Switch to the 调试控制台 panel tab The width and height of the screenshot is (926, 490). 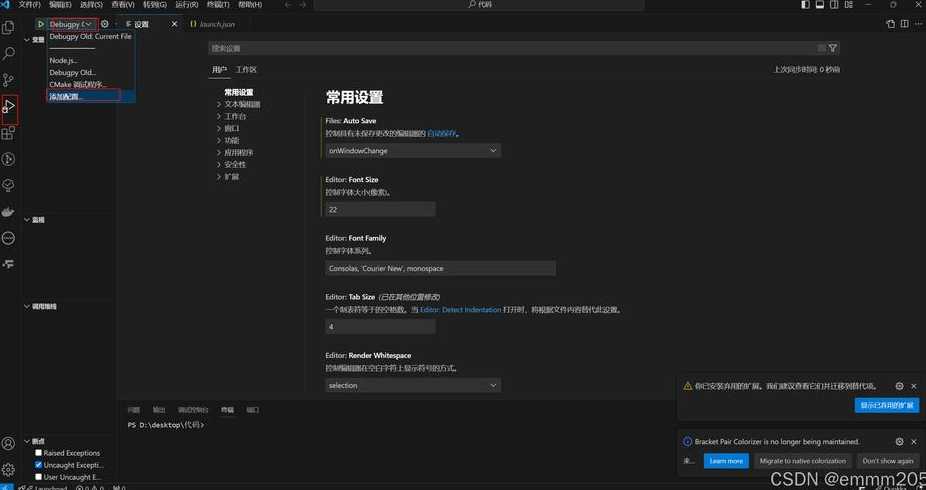pyautogui.click(x=193, y=410)
